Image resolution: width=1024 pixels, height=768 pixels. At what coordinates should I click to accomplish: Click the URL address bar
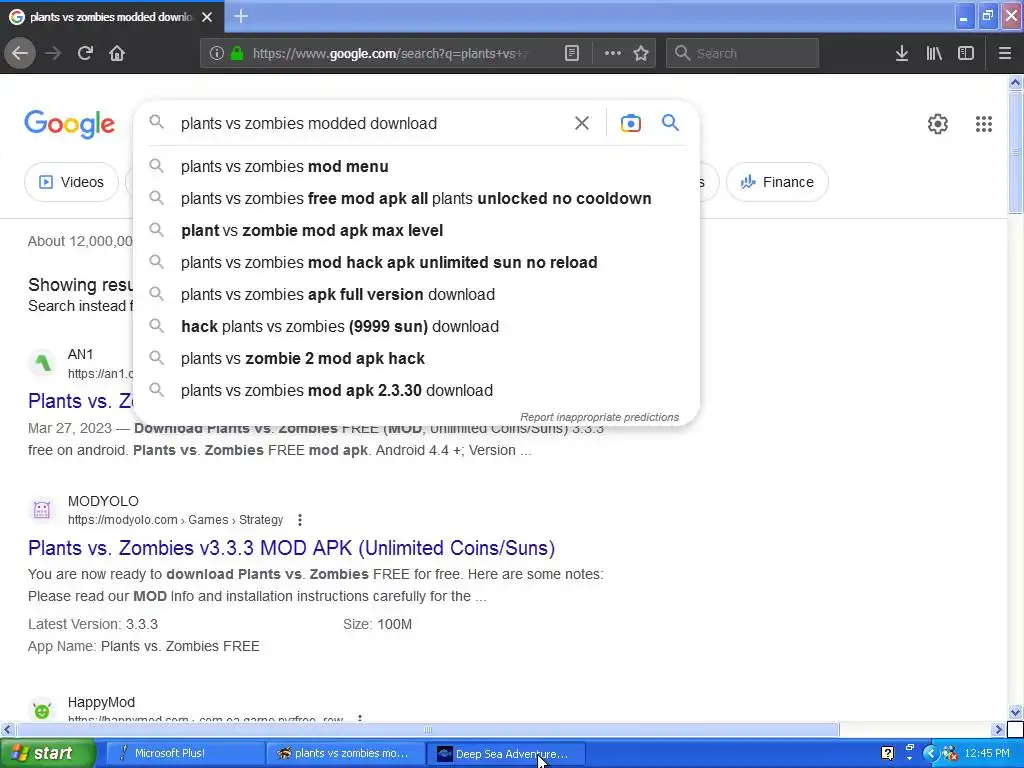(x=390, y=54)
